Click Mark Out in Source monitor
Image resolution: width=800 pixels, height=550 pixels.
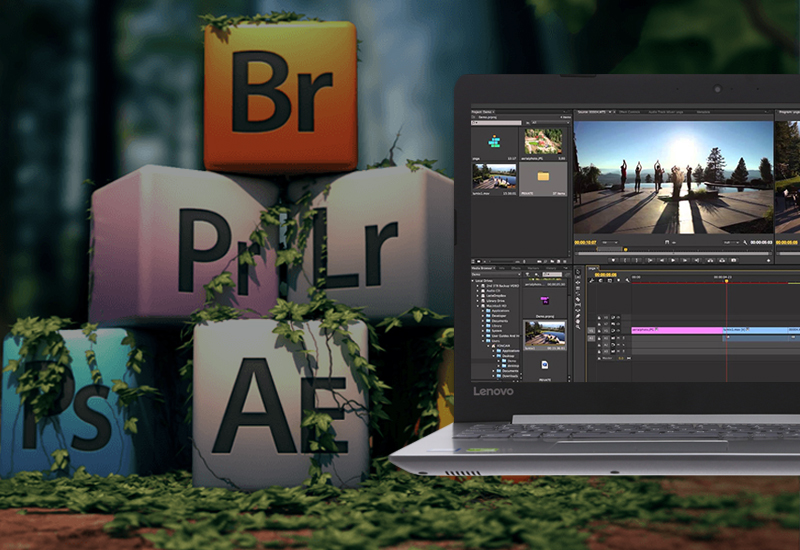(637, 260)
